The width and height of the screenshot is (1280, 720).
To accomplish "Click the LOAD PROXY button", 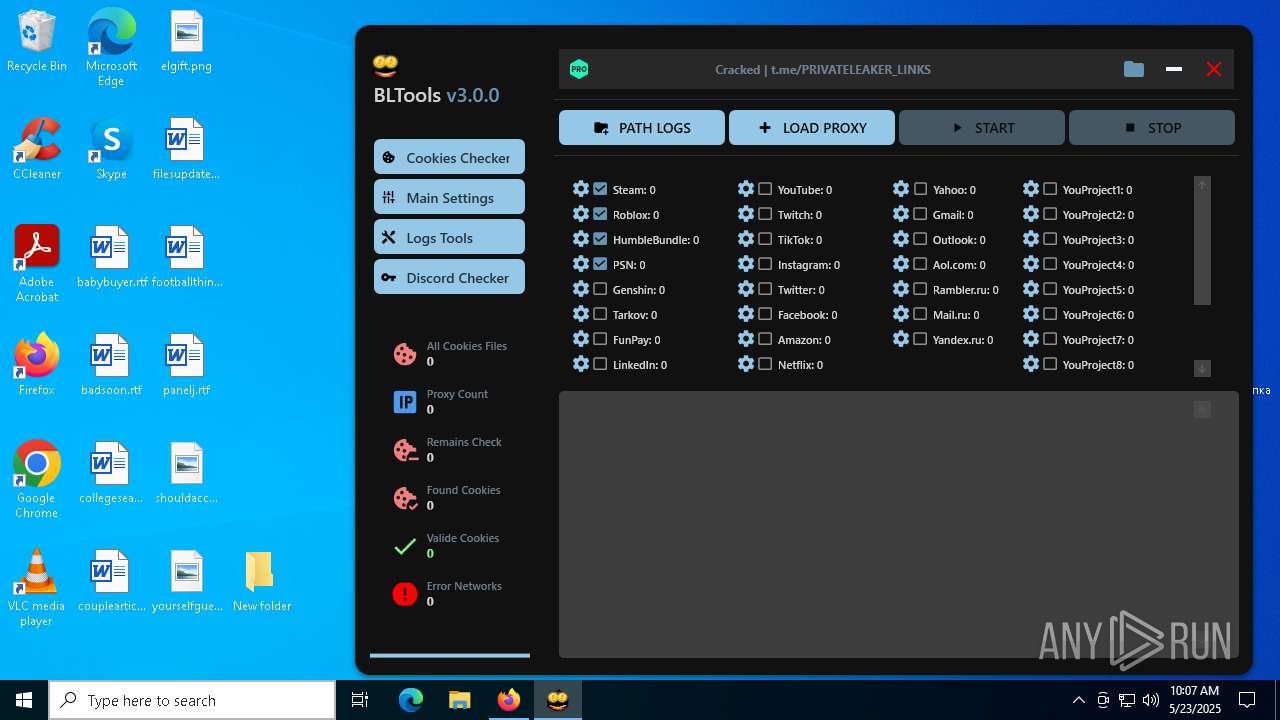I will (x=812, y=128).
